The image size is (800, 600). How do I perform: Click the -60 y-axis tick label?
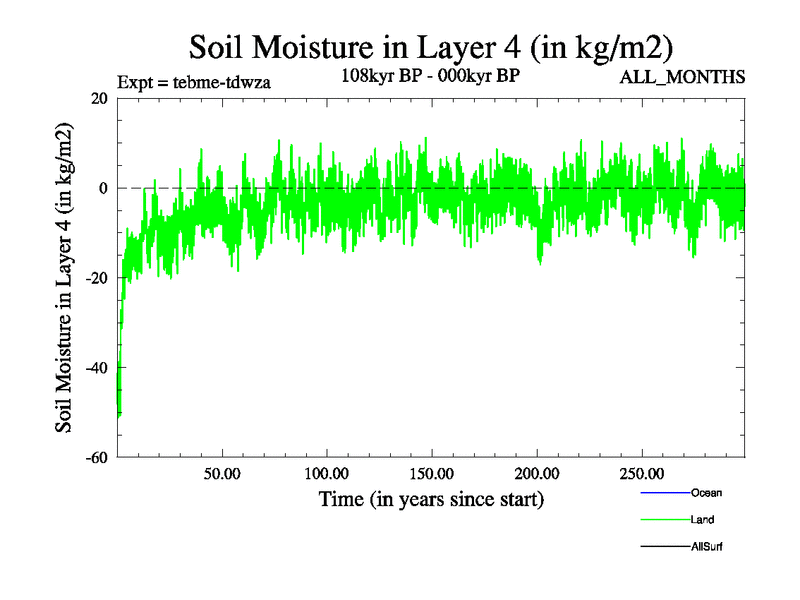tap(98, 458)
